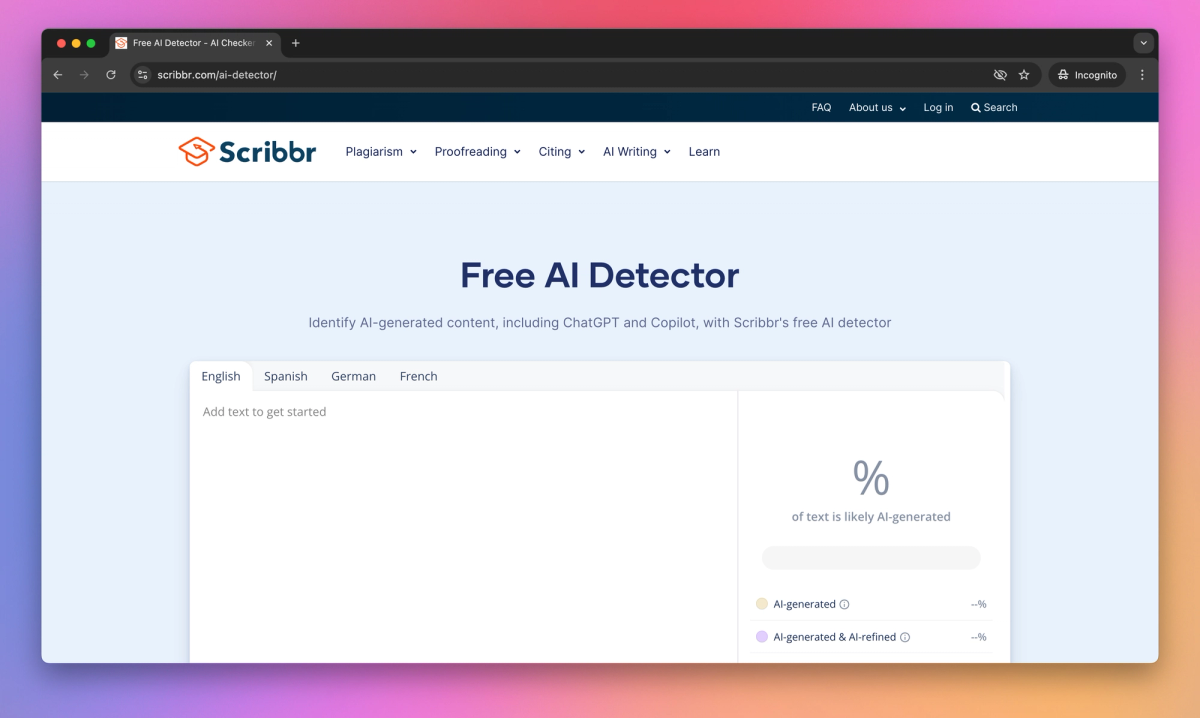Click the Scribbr logo
The height and width of the screenshot is (718, 1200).
pyautogui.click(x=247, y=152)
